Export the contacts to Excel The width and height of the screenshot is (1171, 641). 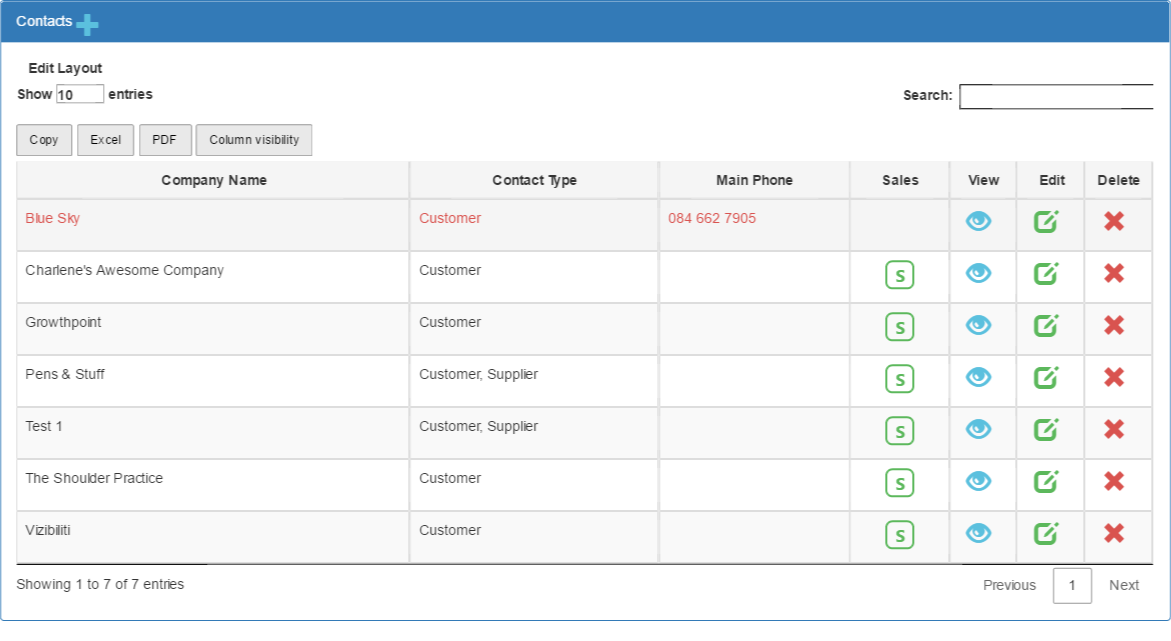[105, 140]
